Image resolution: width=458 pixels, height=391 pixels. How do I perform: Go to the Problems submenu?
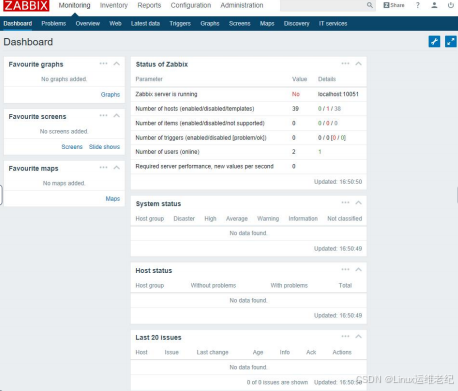click(54, 24)
